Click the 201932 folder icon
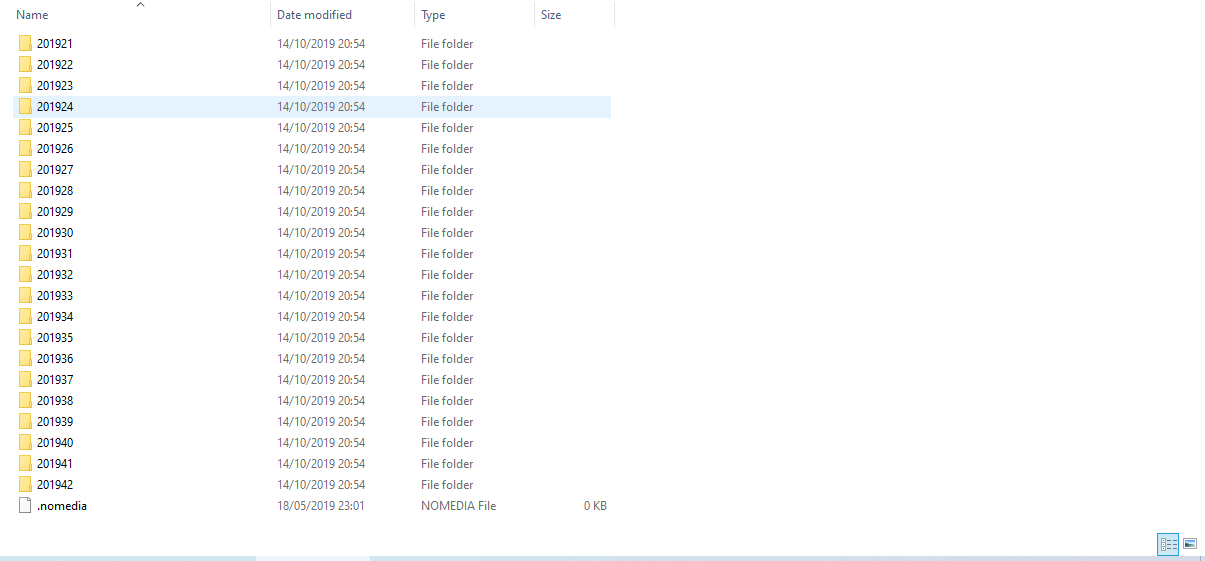This screenshot has width=1205, height=561. (x=25, y=275)
